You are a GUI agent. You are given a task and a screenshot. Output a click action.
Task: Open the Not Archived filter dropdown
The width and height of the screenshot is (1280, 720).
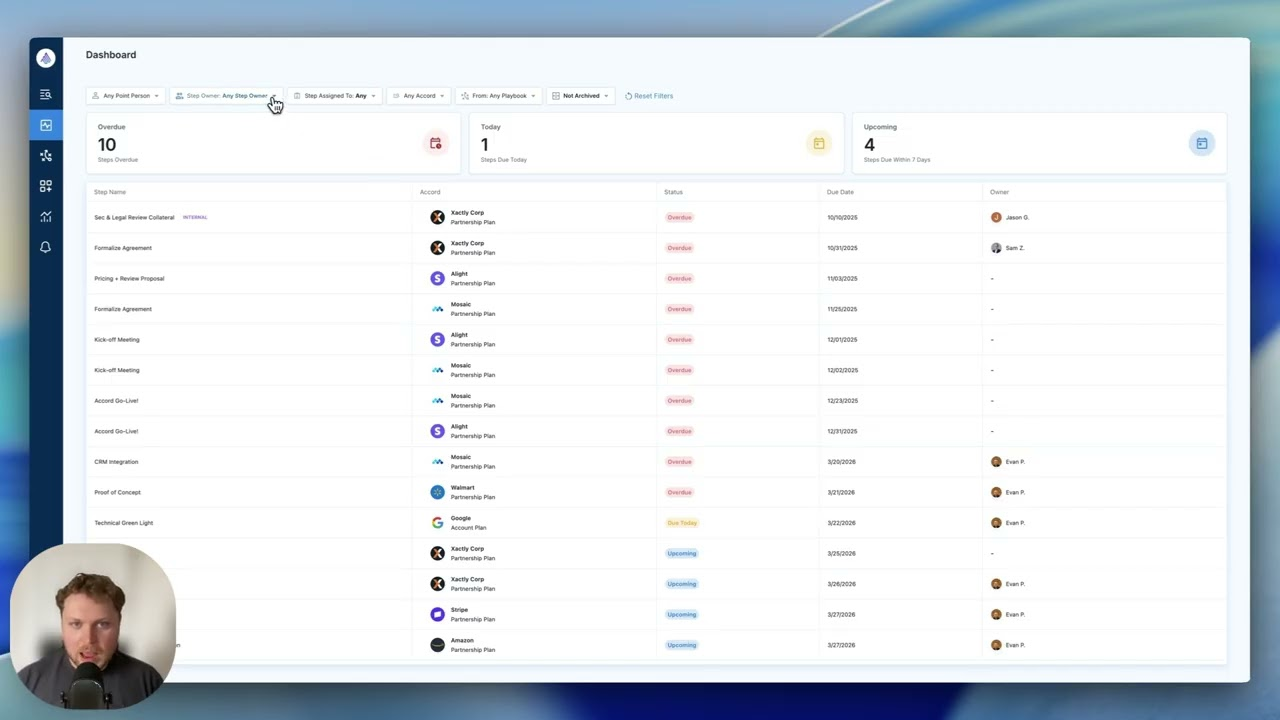(580, 96)
